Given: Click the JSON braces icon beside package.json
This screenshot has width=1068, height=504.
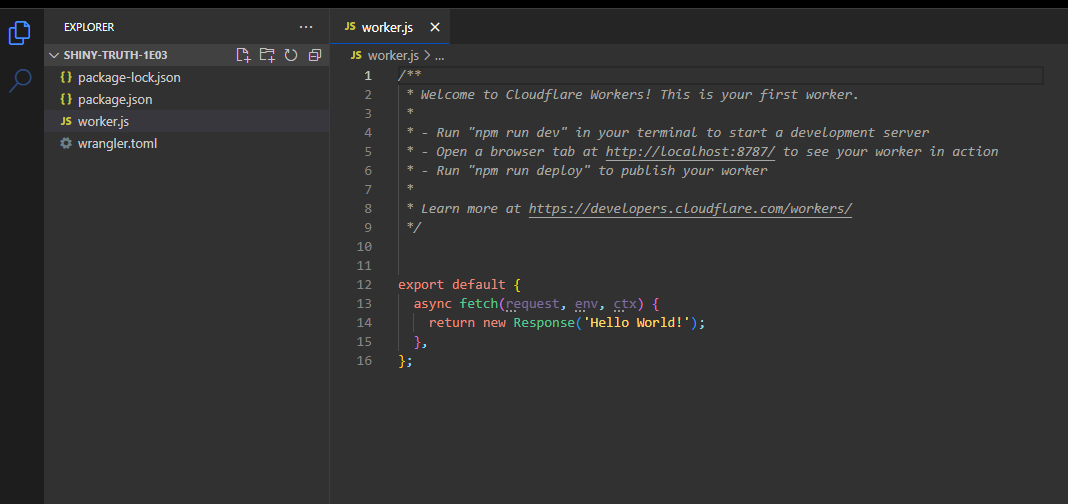Looking at the screenshot, I should (66, 99).
